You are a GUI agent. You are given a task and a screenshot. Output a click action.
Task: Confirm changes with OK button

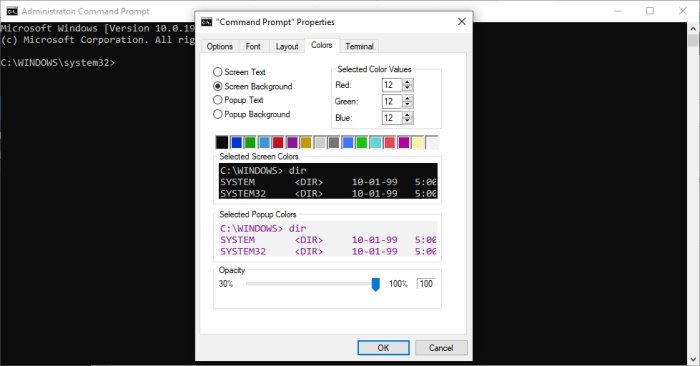pos(383,348)
